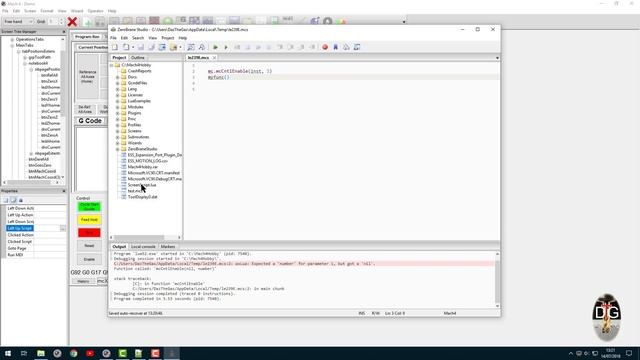Screen dimensions: 640x360
Task: Collapse the C:\Mach4Hobby root folder
Action: click(x=111, y=65)
